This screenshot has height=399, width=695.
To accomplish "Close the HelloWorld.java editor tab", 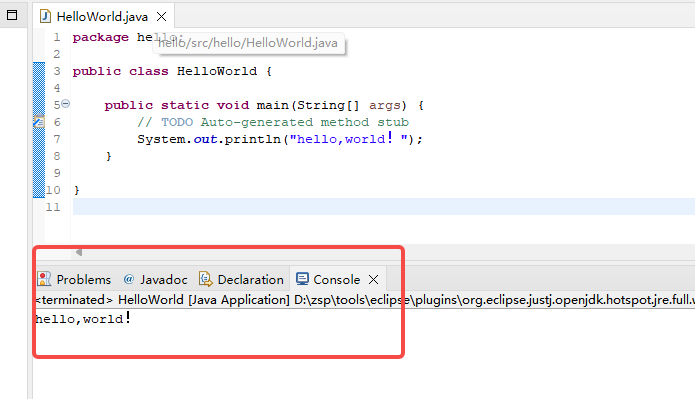I will [162, 17].
